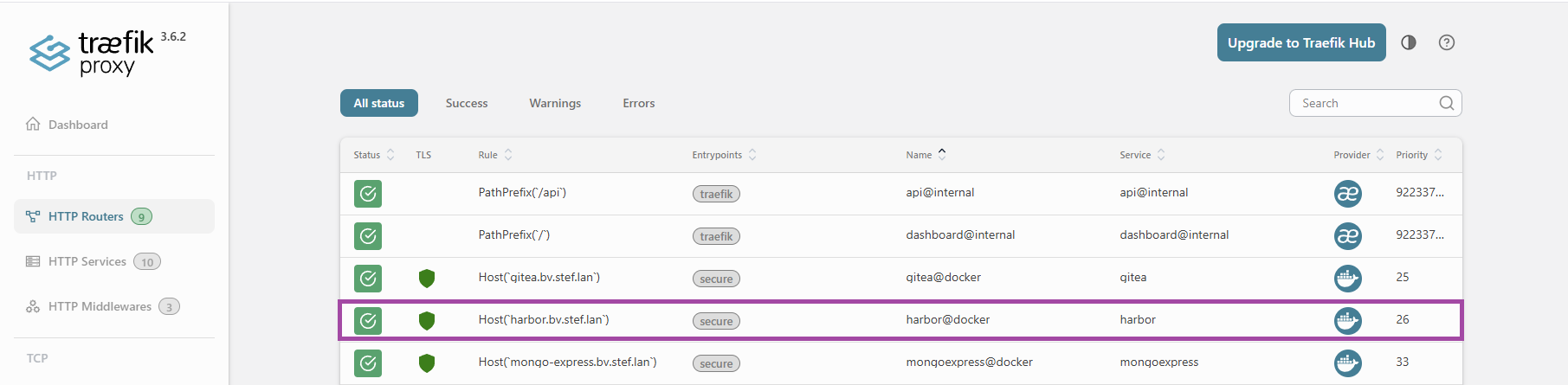Click the success status icon for dashboard@internal

point(368,235)
